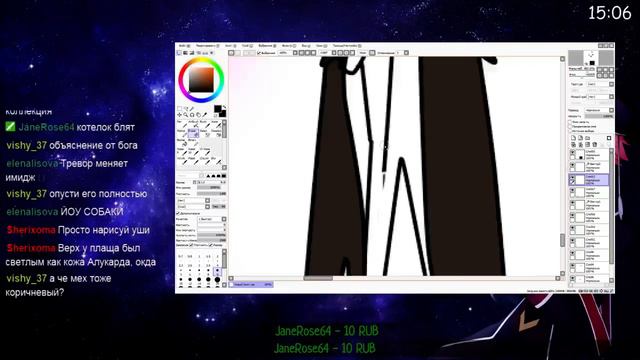Toggle the selection display checkbox in top toolbar
Viewport: 640px width, 360px height.
(x=259, y=53)
